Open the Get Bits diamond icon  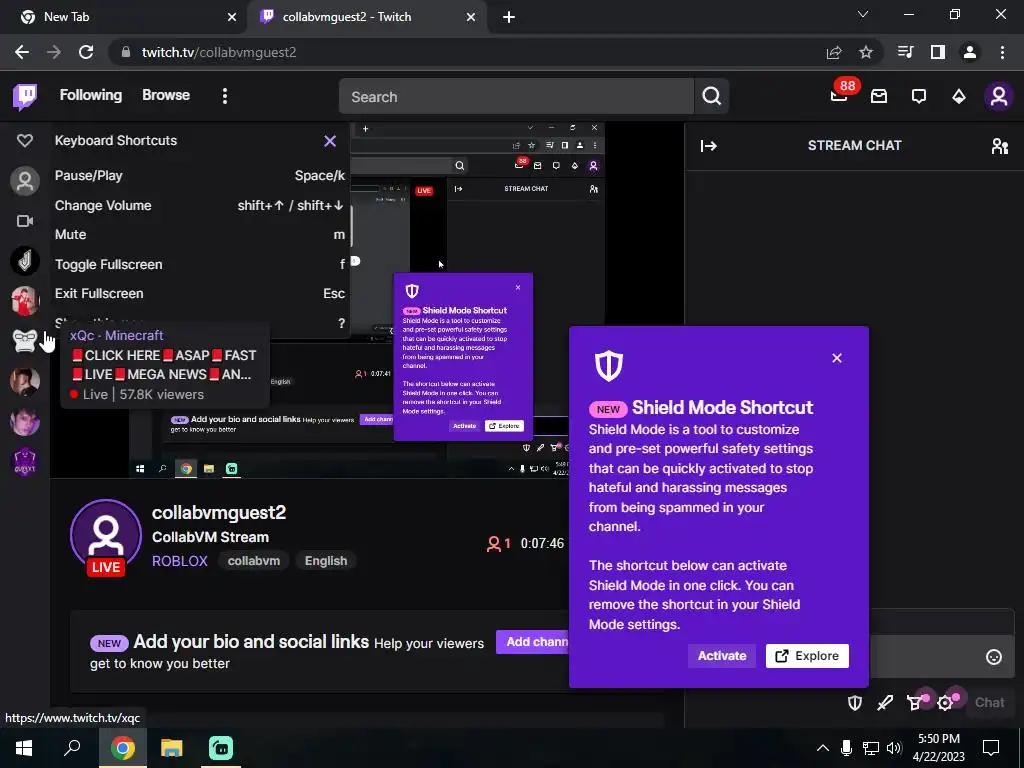[959, 97]
